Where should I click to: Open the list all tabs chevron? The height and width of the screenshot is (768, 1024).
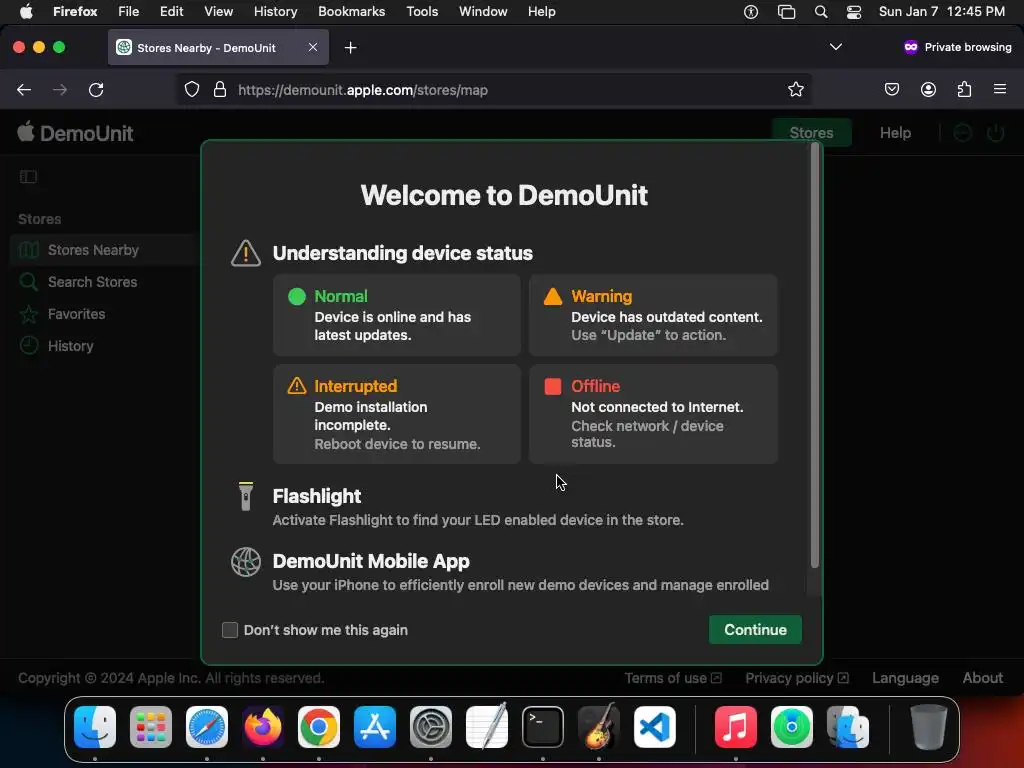[835, 47]
